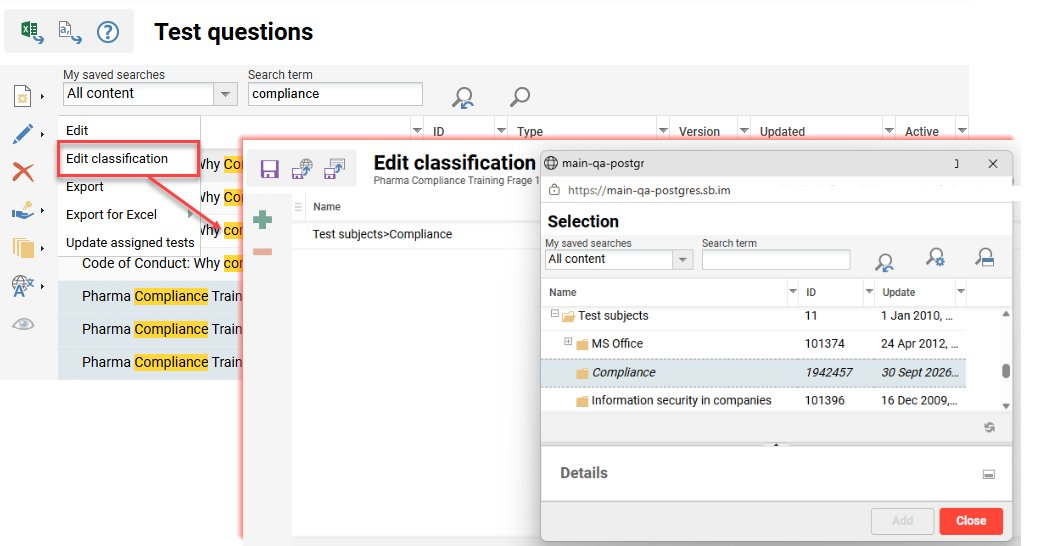Click the text export icon beside the Excel icon
This screenshot has width=1042, height=546.
(x=70, y=32)
